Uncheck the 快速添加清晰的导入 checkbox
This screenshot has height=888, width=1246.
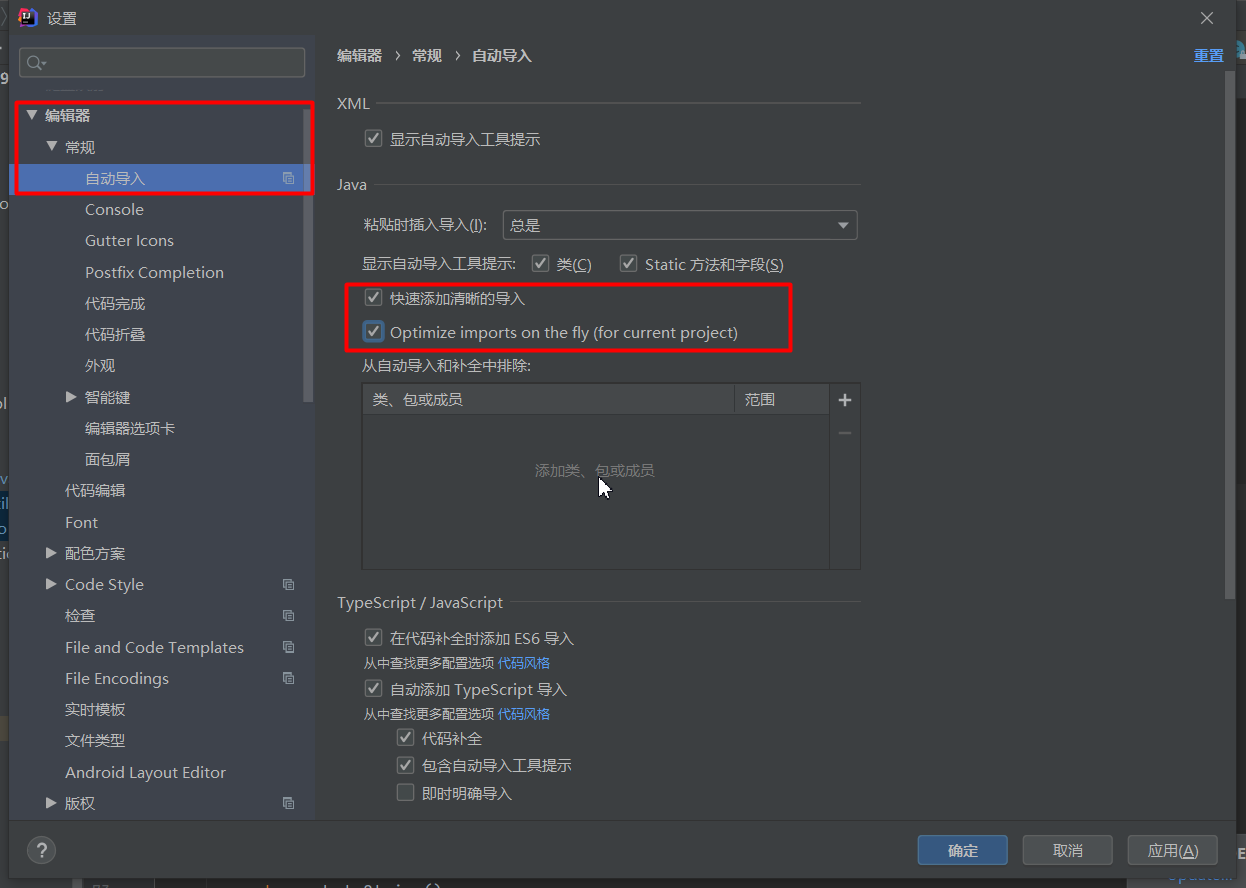pos(374,298)
